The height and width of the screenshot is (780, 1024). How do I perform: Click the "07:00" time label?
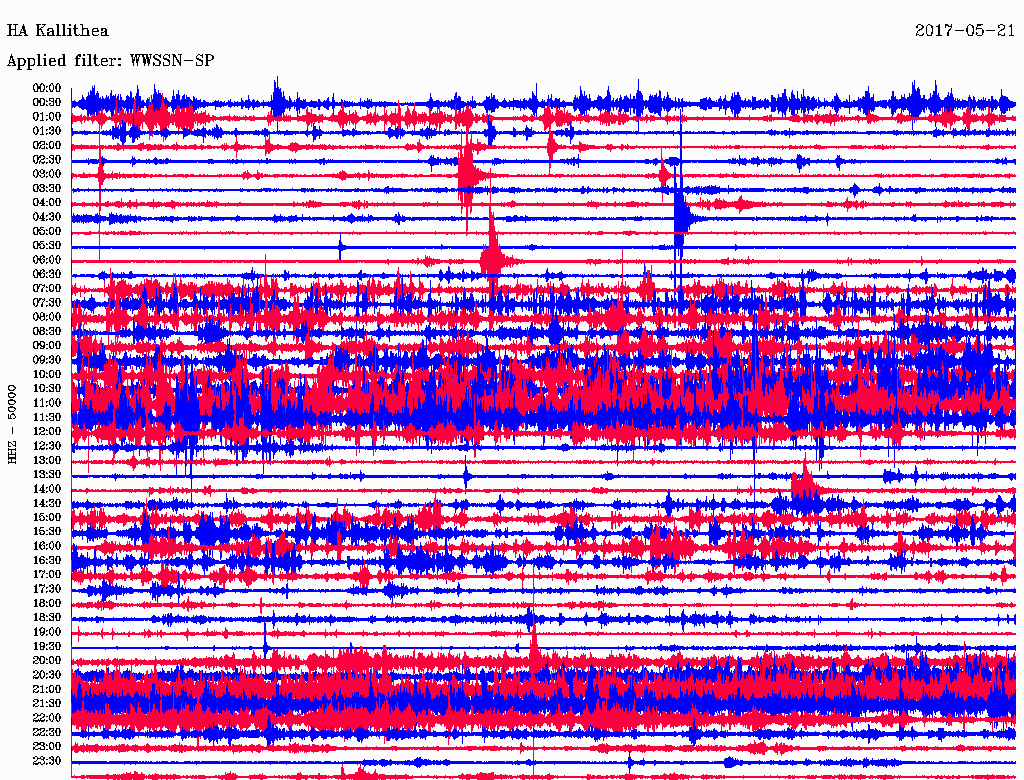coord(47,288)
